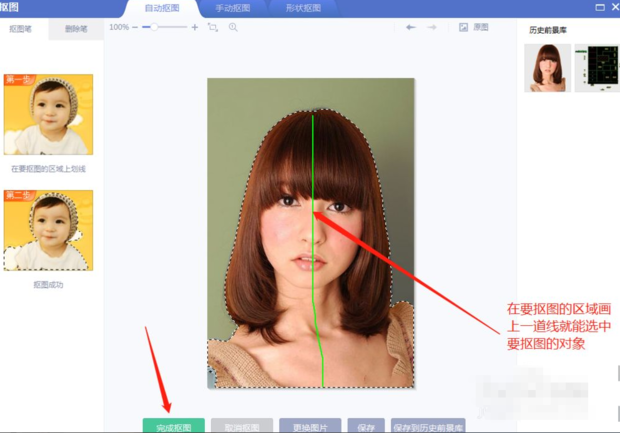Click the 100% zoom value

tap(119, 27)
